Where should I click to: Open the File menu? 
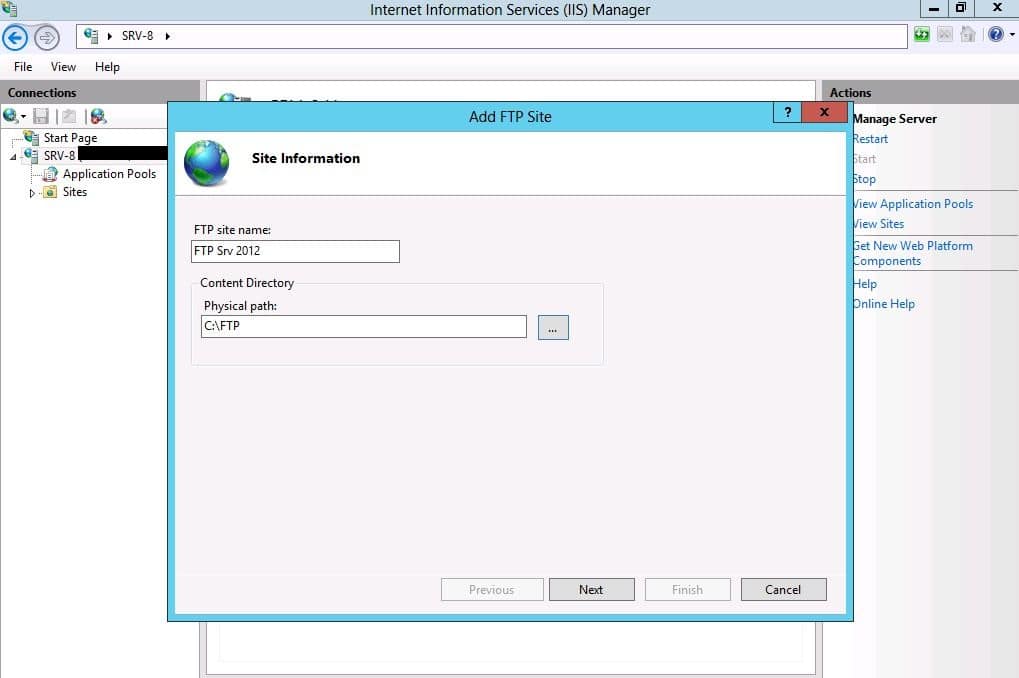point(23,67)
